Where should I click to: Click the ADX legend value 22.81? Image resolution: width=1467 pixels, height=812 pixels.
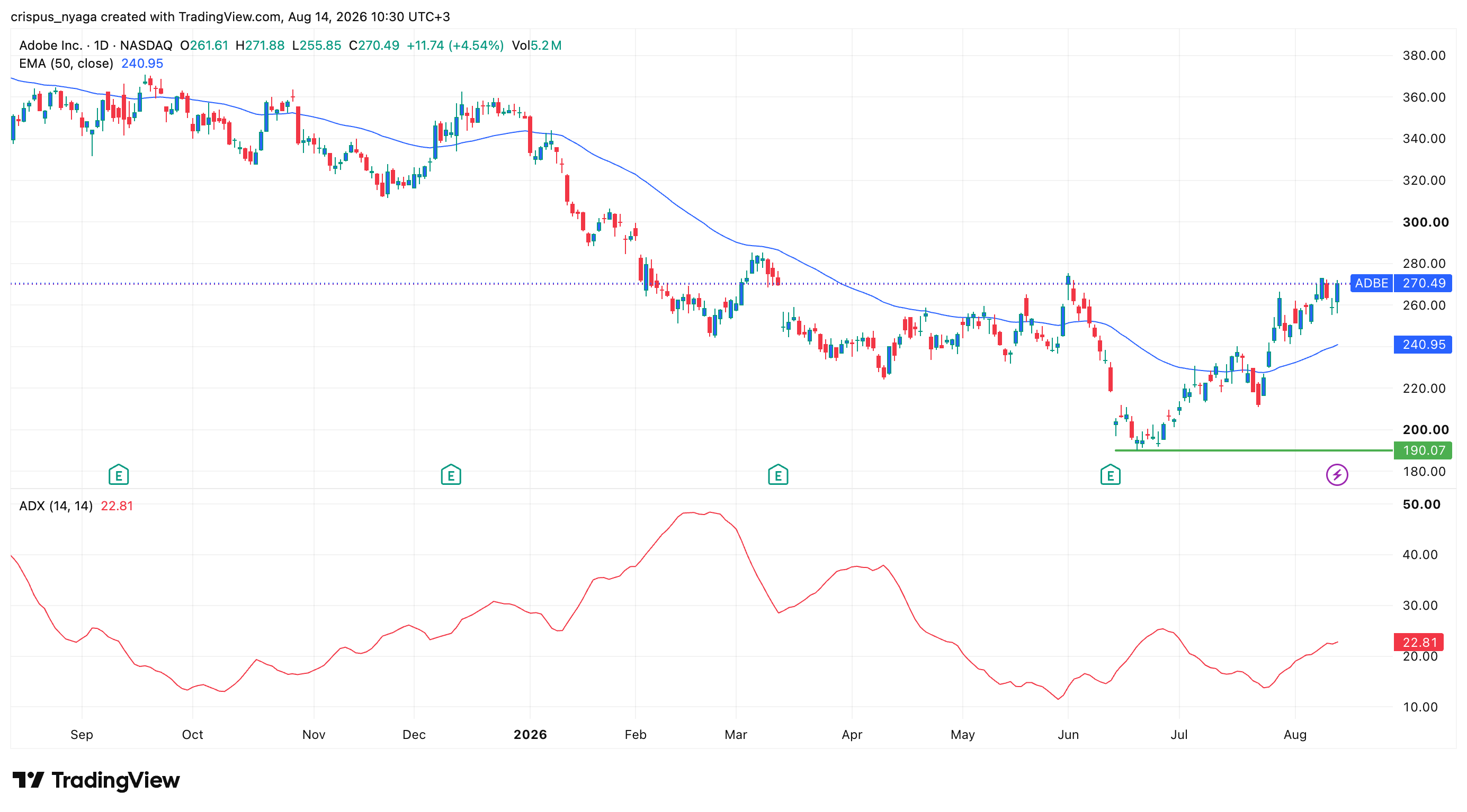[117, 506]
